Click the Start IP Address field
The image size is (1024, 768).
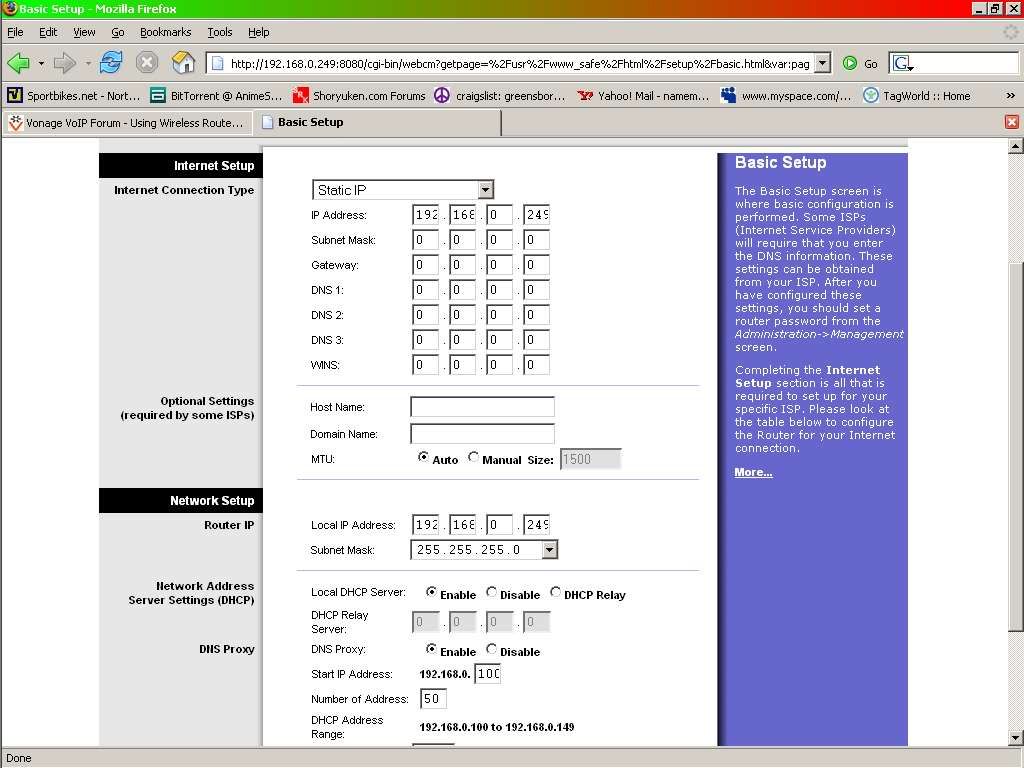click(488, 674)
